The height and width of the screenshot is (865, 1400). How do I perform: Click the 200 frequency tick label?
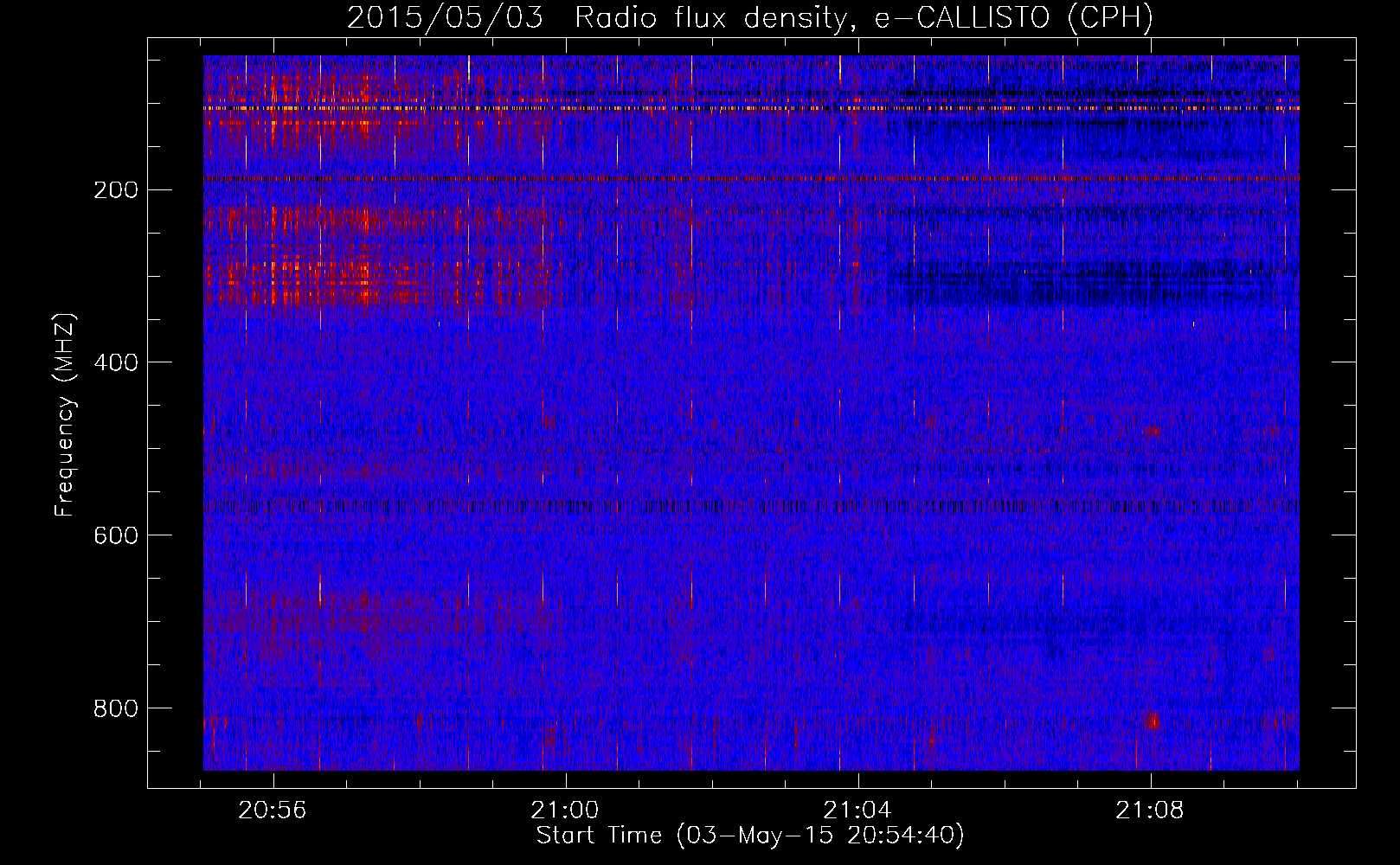pos(115,190)
